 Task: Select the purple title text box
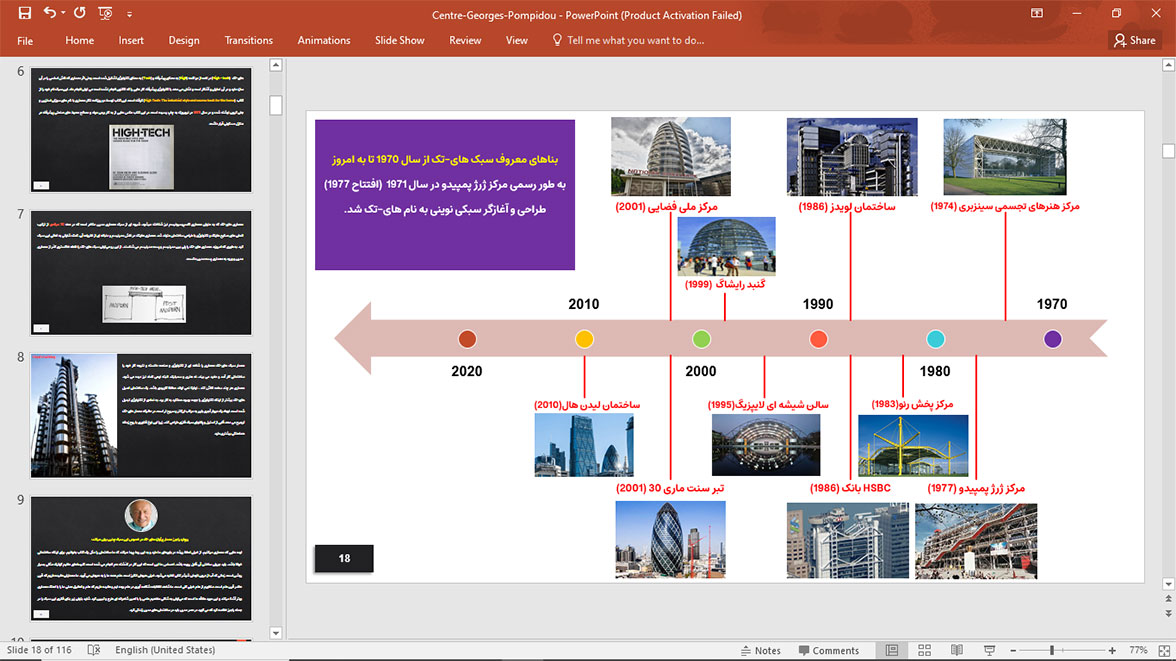[x=445, y=194]
